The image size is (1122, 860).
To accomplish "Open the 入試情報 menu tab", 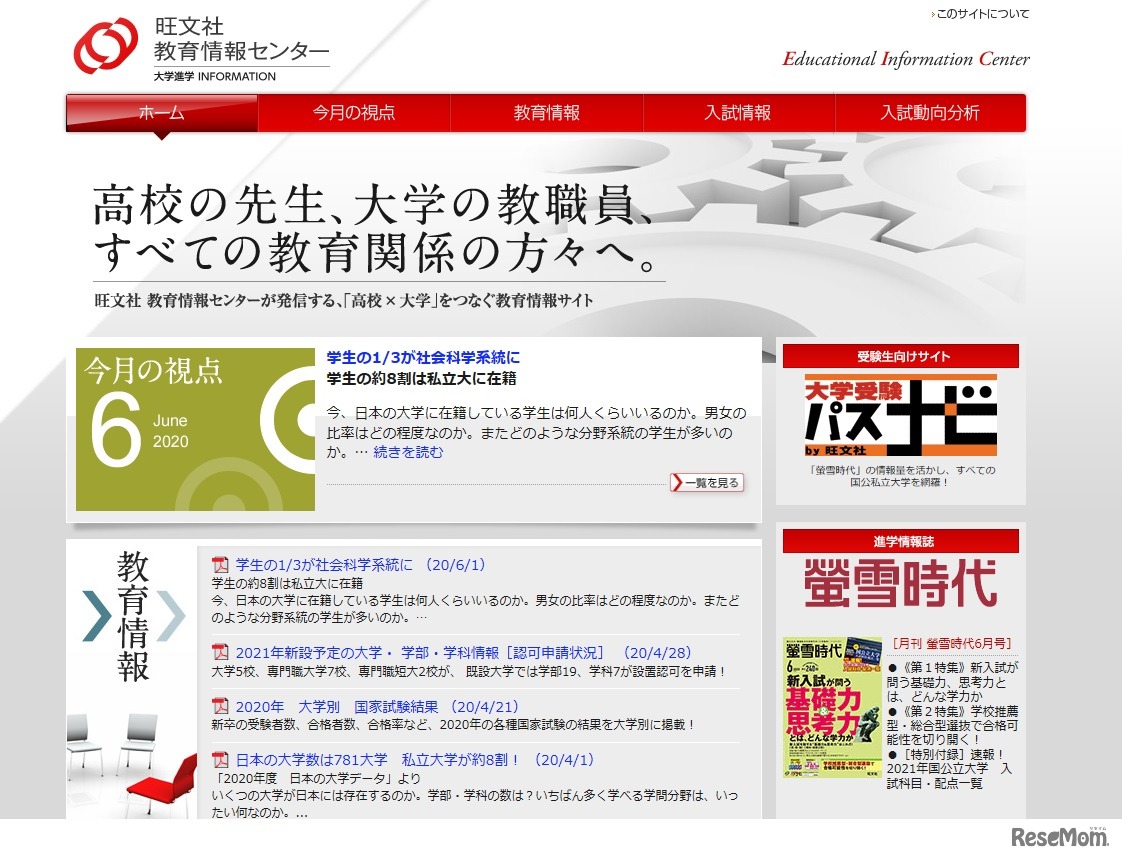I will tap(738, 113).
